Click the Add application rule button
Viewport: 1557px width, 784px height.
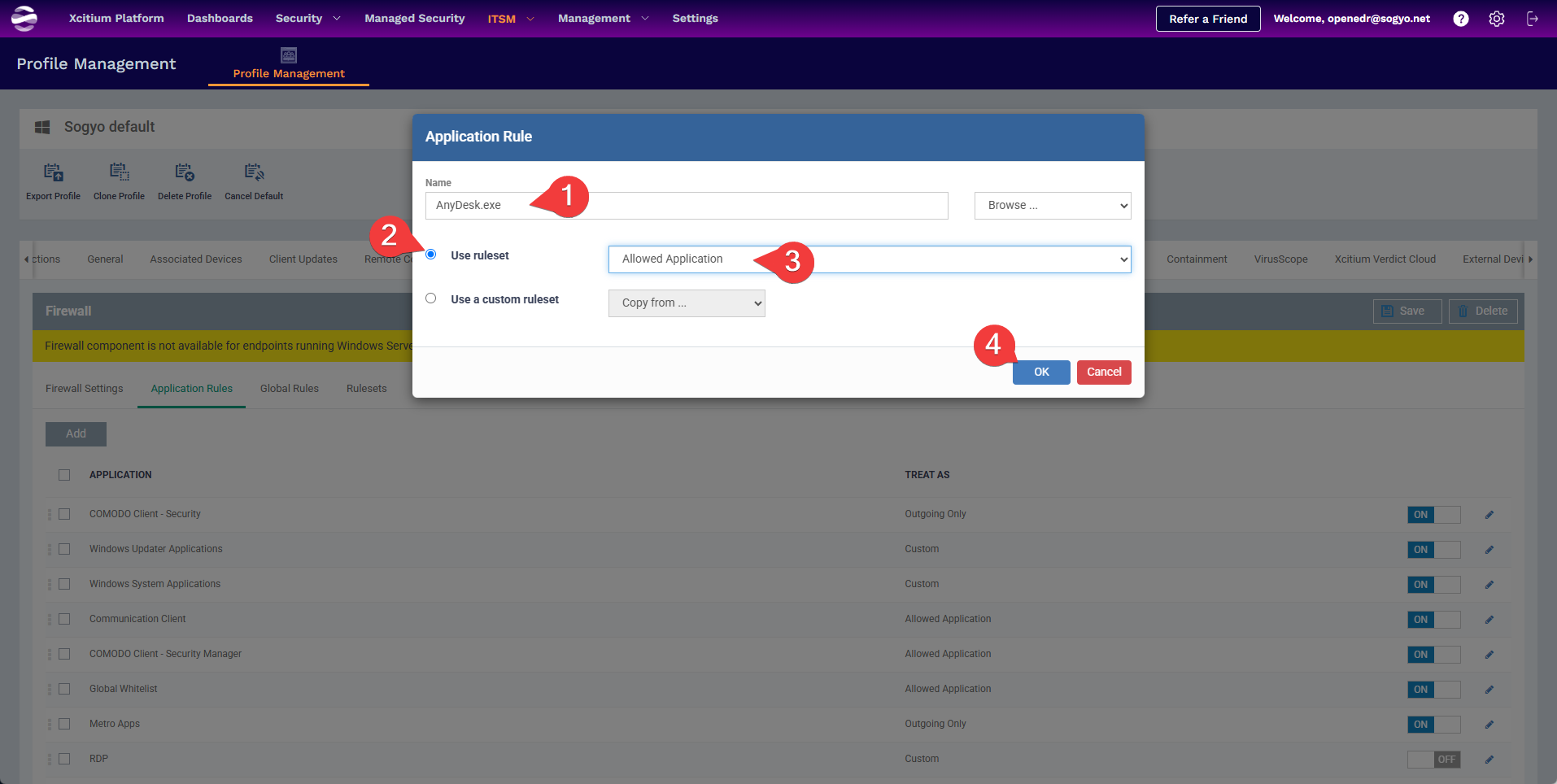[x=76, y=434]
